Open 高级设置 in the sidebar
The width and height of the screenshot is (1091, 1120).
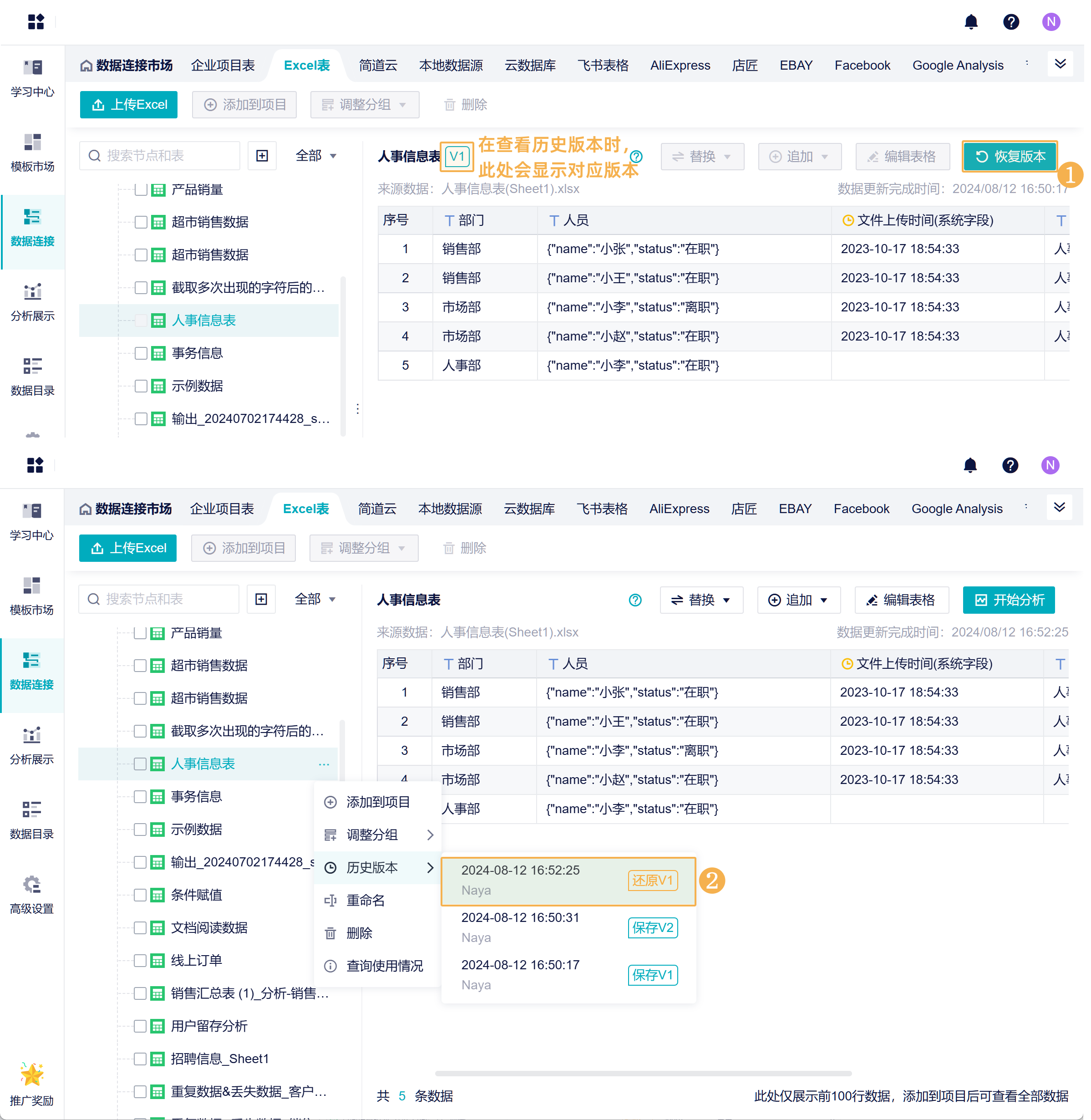[x=31, y=895]
